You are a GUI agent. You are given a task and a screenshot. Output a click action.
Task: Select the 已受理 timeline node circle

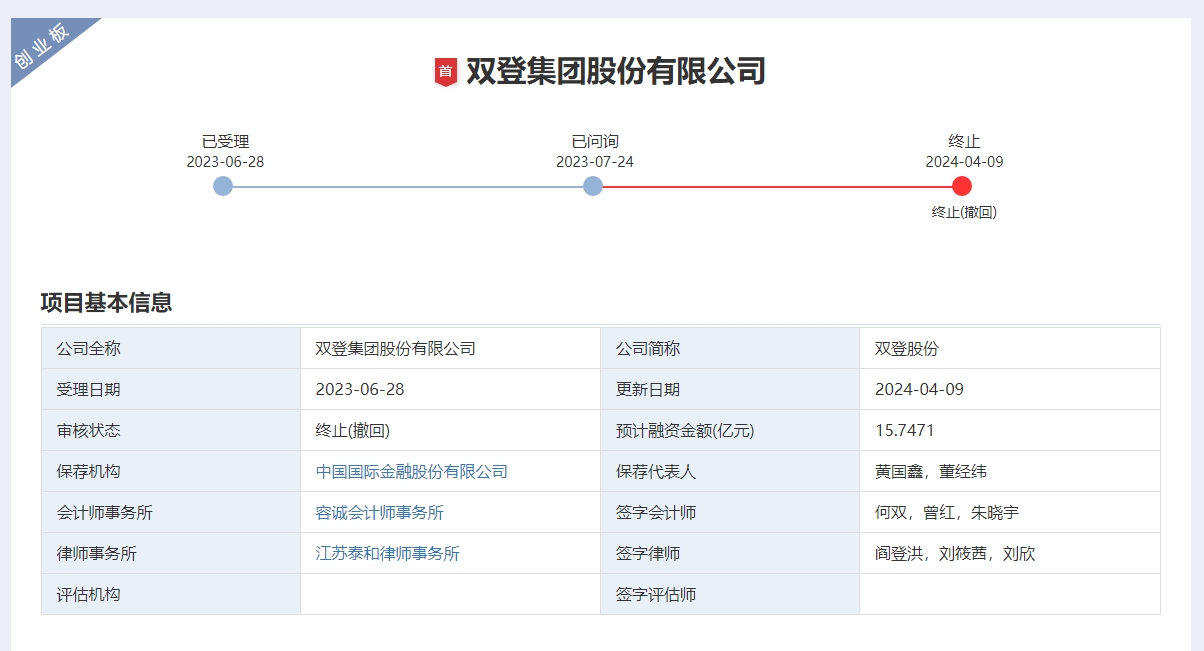(x=223, y=186)
